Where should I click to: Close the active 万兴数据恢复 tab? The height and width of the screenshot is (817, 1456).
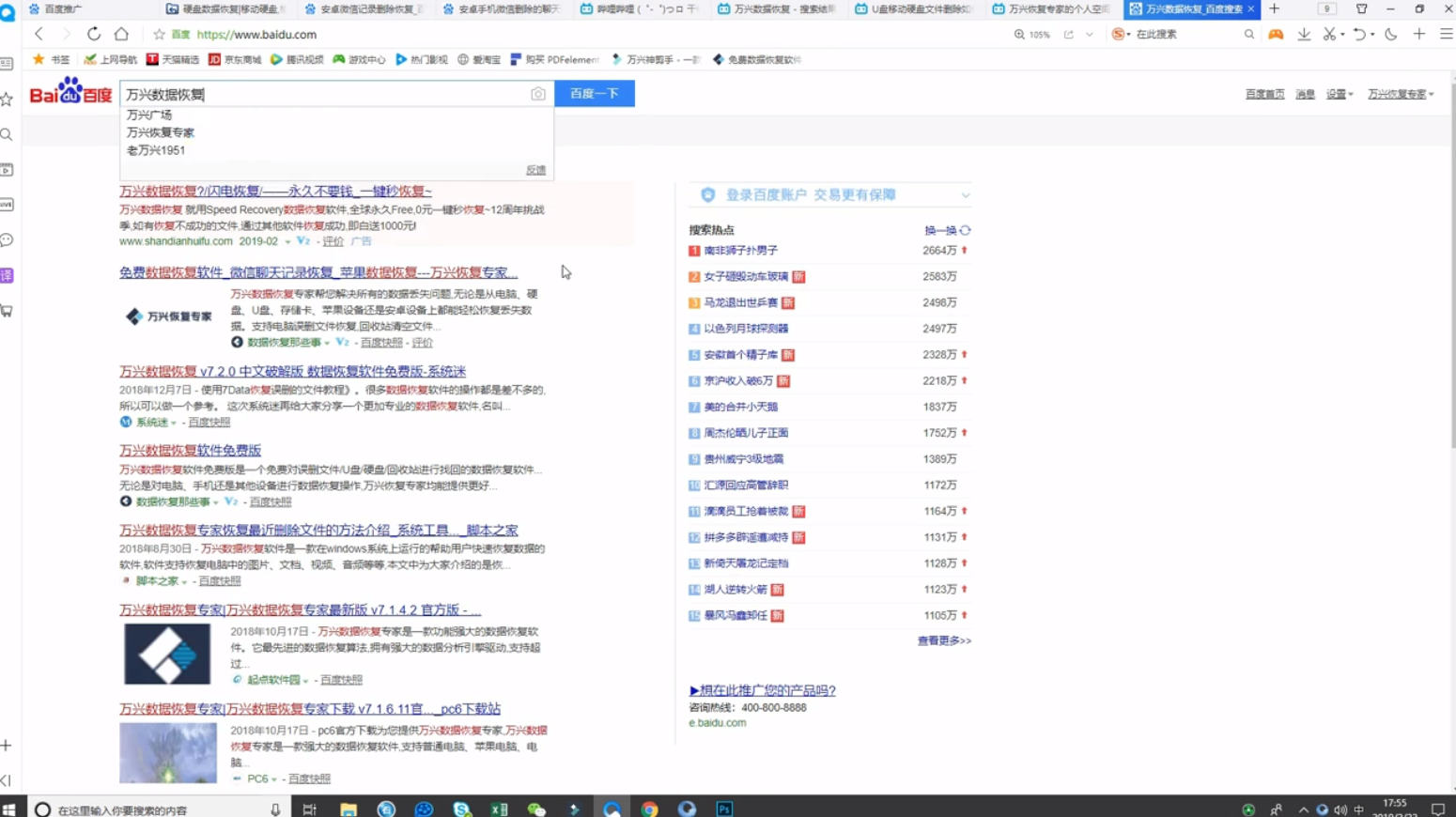1251,8
